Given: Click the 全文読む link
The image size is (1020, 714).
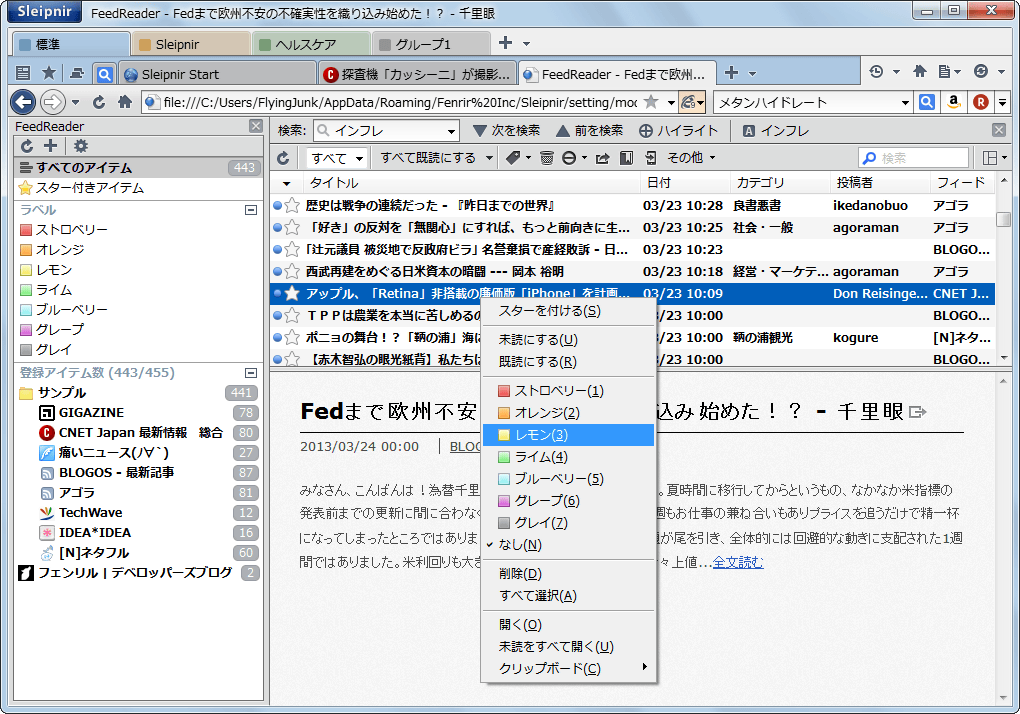Looking at the screenshot, I should point(738,562).
